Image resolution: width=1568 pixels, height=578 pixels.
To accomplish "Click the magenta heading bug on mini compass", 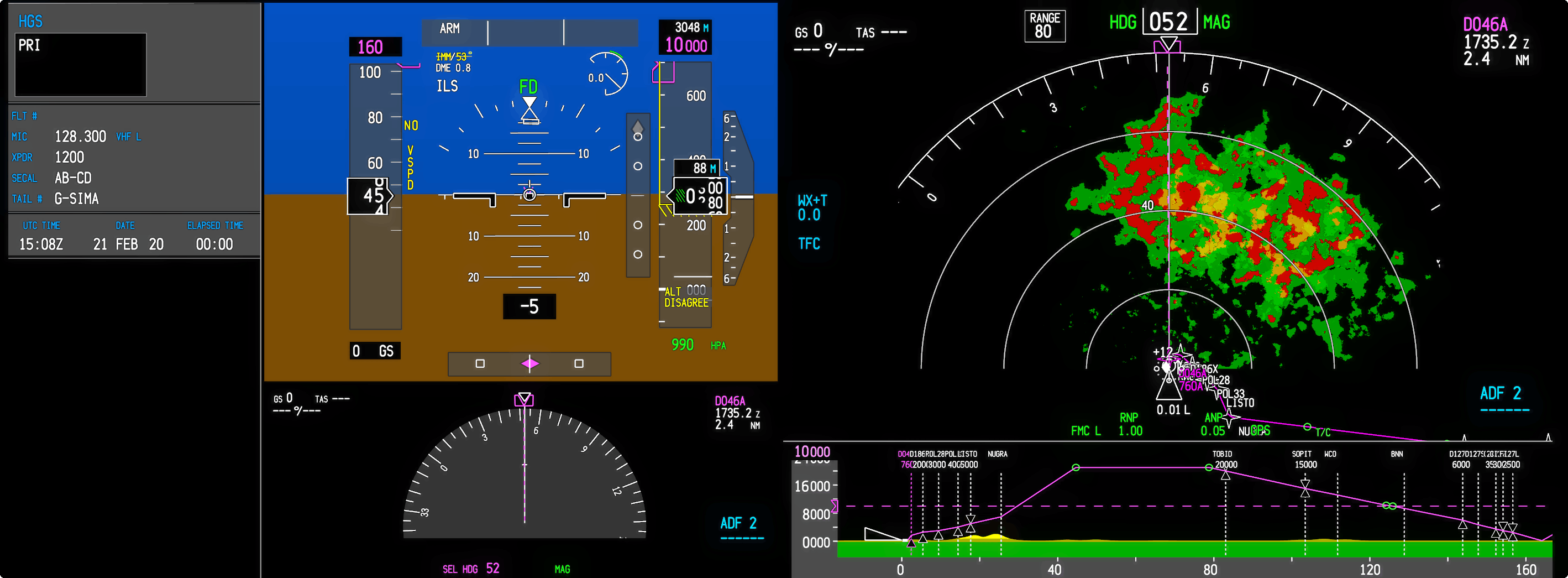I will pyautogui.click(x=523, y=399).
